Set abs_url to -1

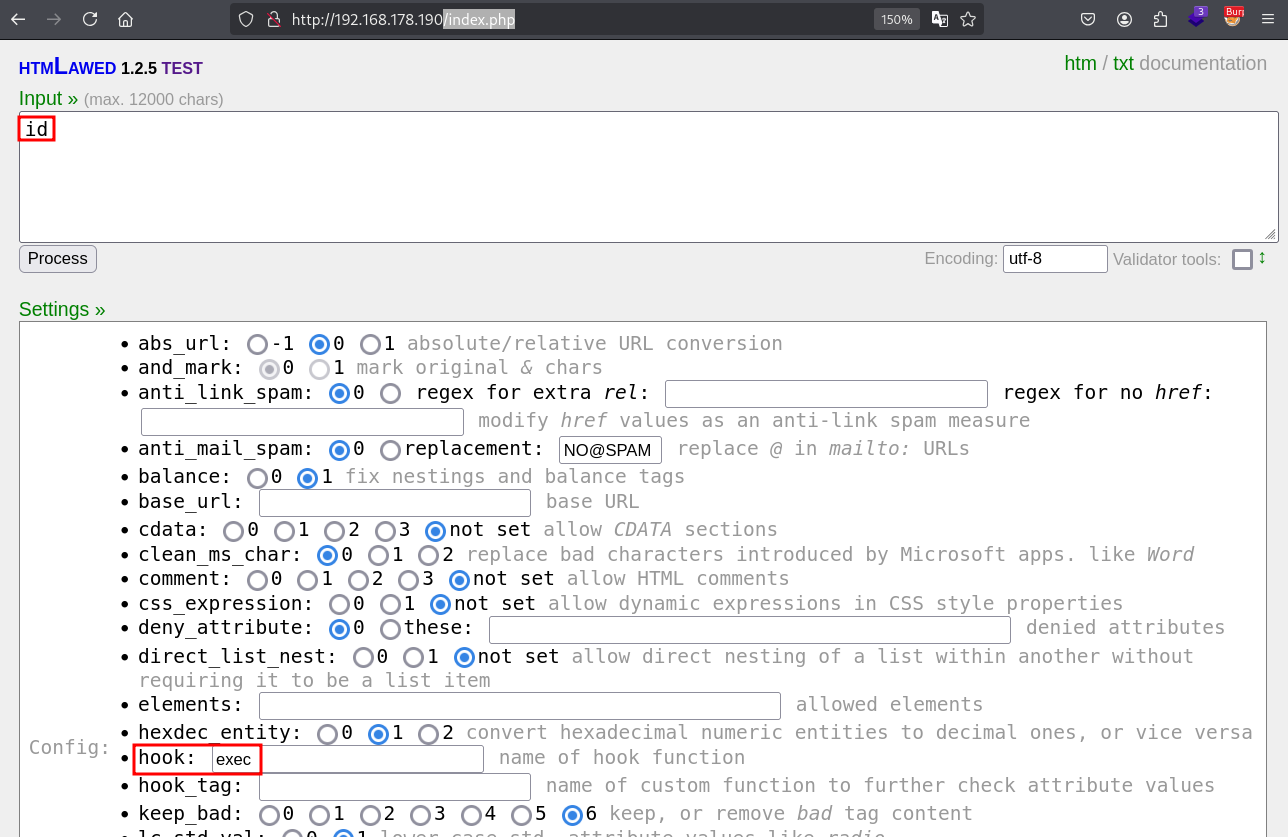point(257,344)
